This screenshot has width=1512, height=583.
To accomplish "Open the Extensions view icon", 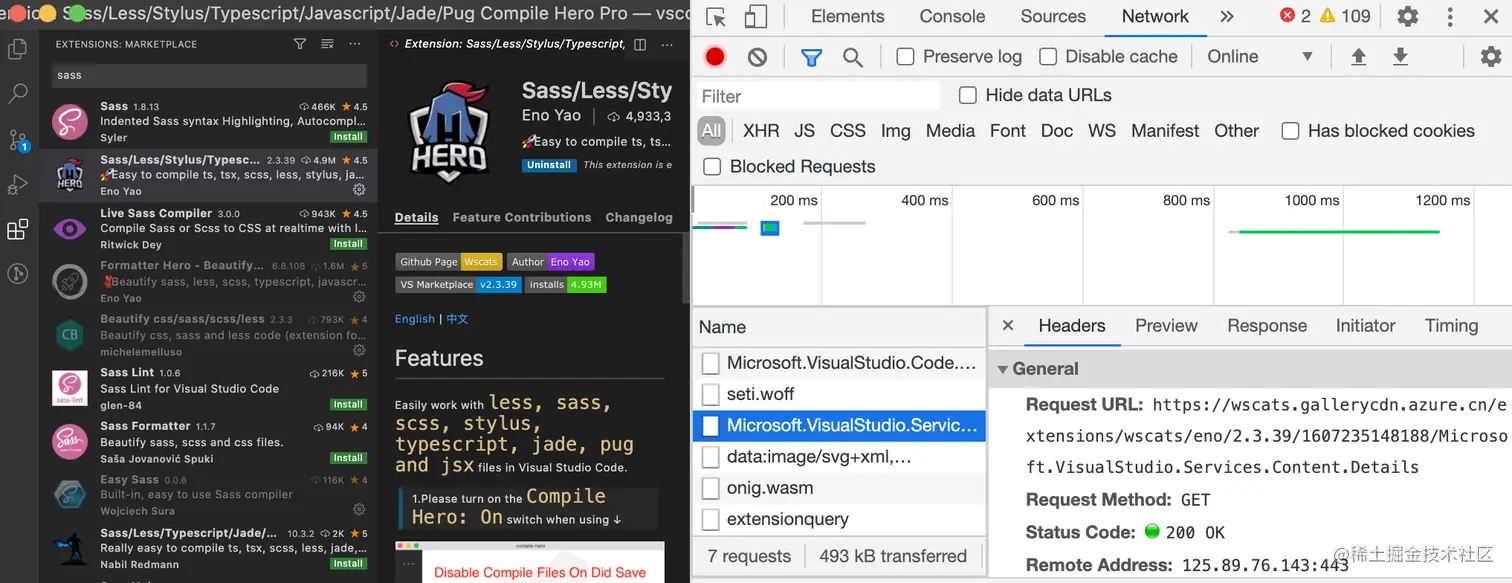I will tap(17, 230).
